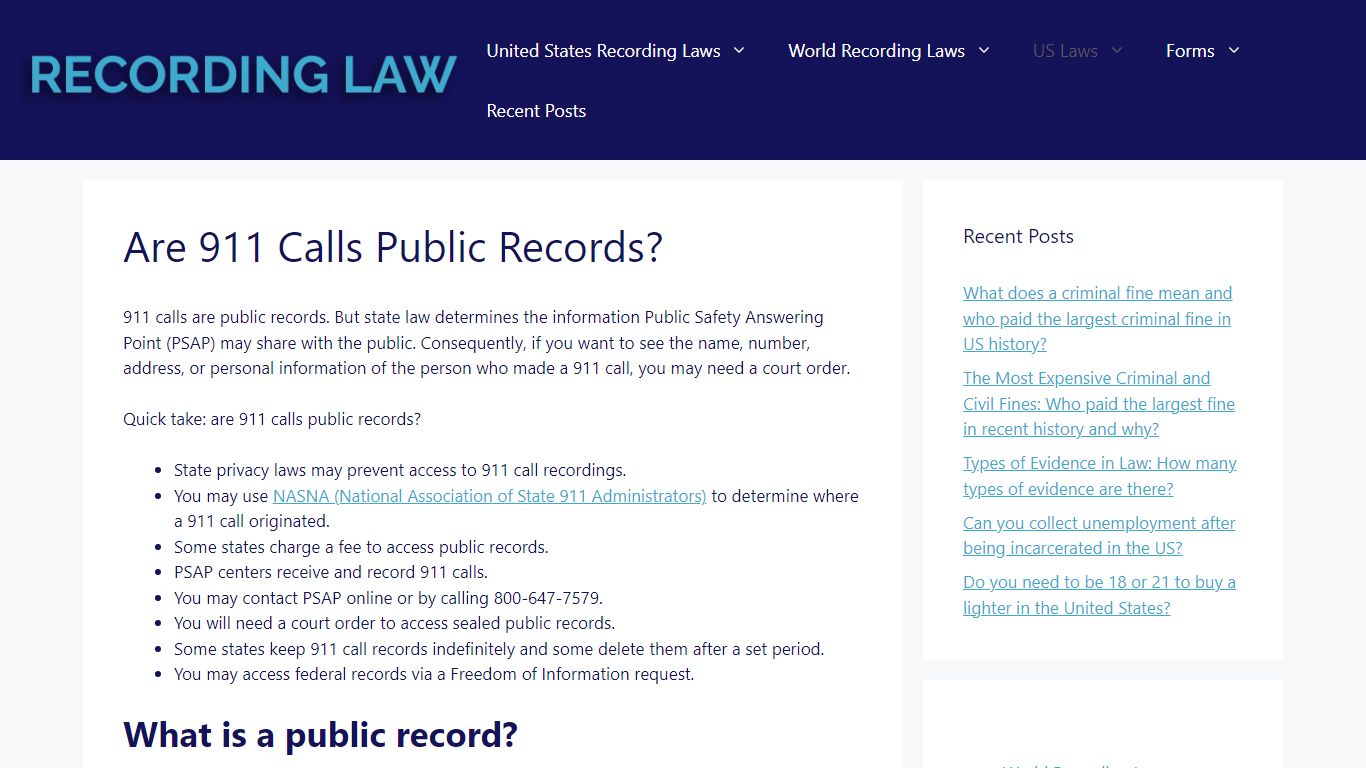Select bullet 'Some states charge a fee'

click(x=361, y=547)
